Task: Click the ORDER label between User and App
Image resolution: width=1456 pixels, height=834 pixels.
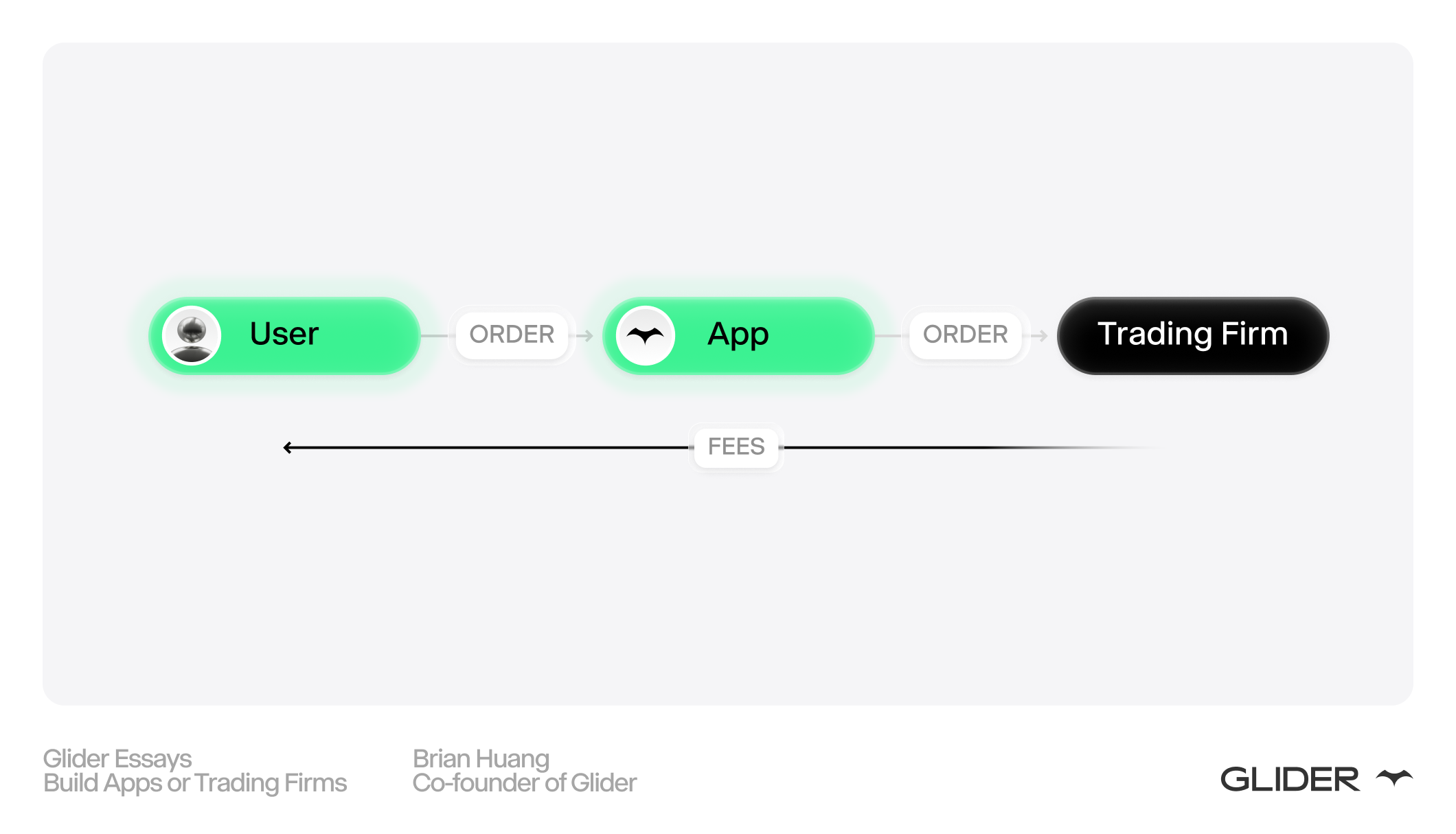Action: pyautogui.click(x=512, y=335)
